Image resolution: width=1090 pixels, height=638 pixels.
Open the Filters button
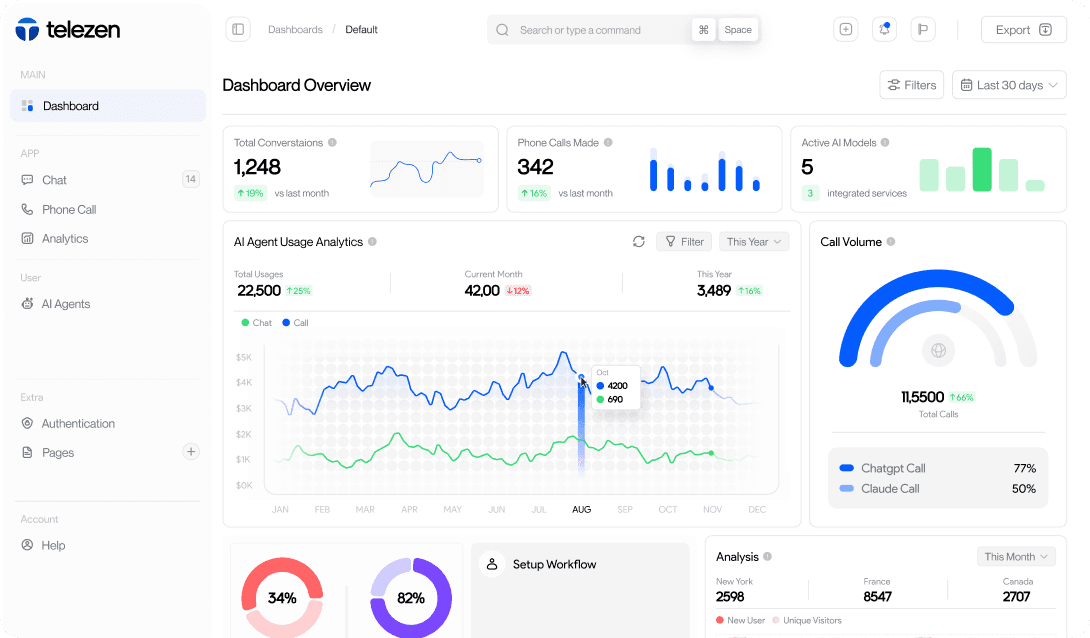click(x=911, y=84)
